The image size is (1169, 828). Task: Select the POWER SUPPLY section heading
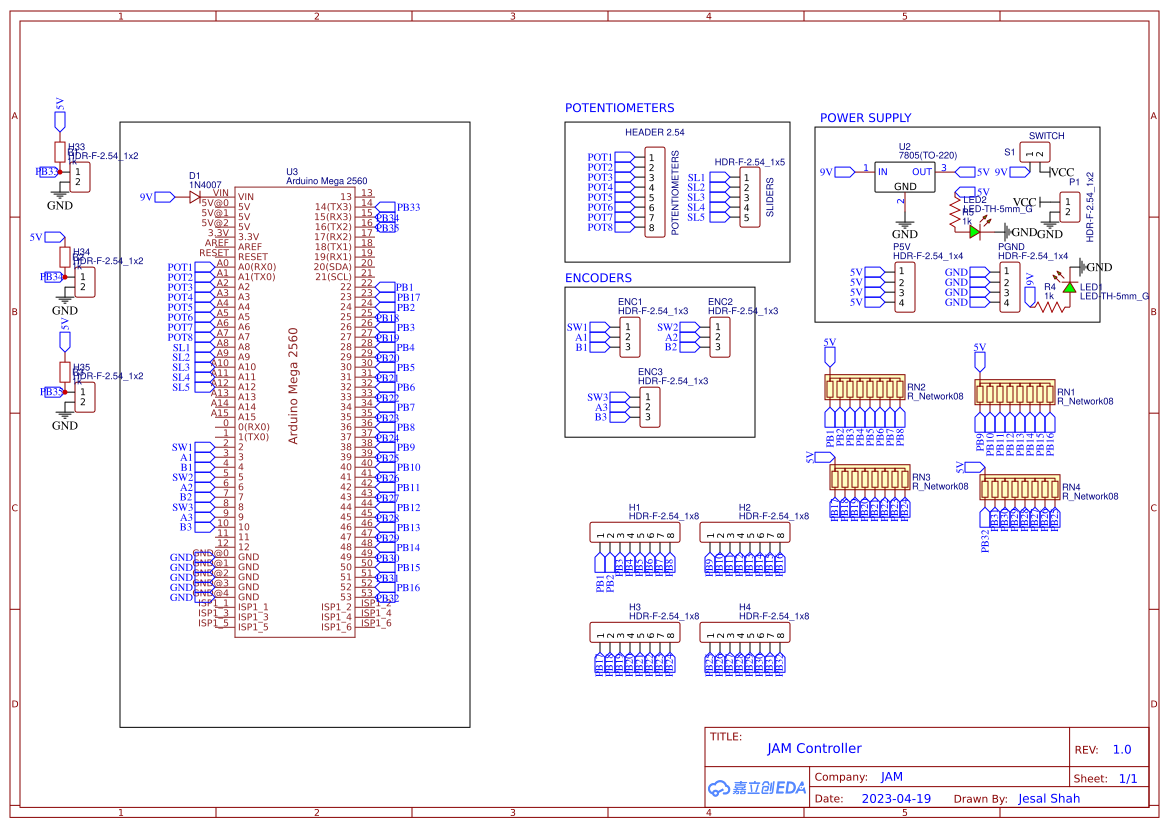(866, 118)
